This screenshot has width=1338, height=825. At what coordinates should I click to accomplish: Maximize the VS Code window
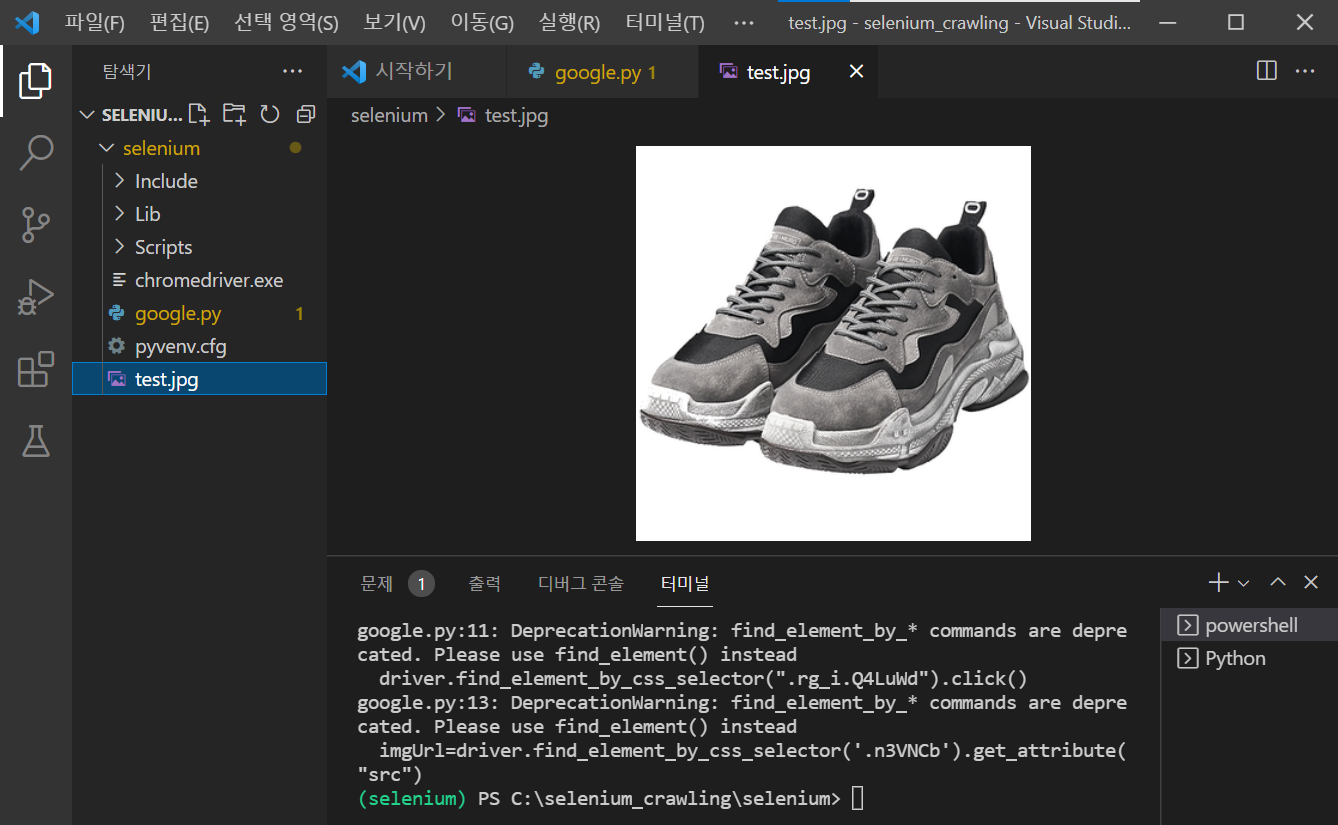point(1236,22)
